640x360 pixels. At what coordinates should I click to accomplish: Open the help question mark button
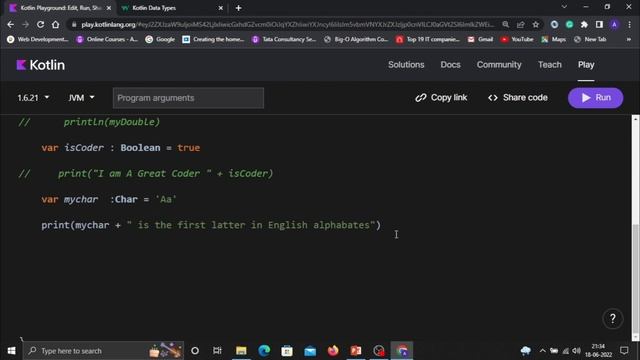pos(612,318)
